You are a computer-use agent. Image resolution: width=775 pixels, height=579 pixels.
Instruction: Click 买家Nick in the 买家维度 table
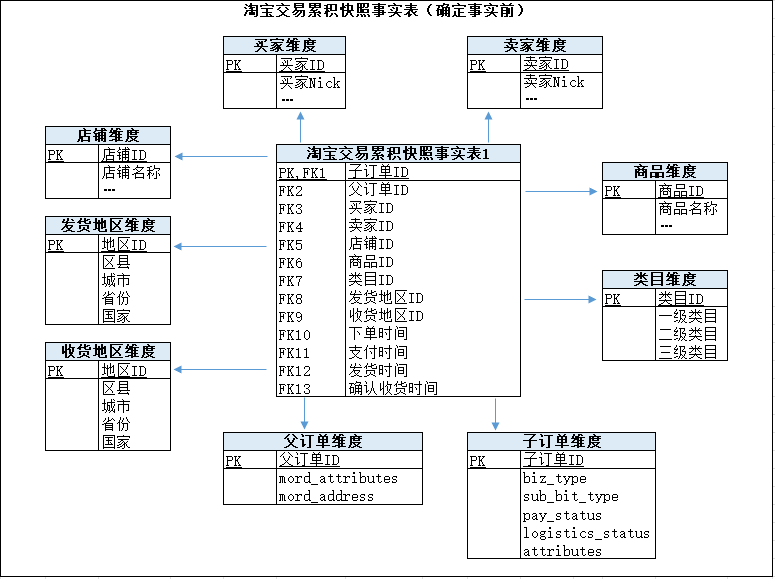[310, 83]
